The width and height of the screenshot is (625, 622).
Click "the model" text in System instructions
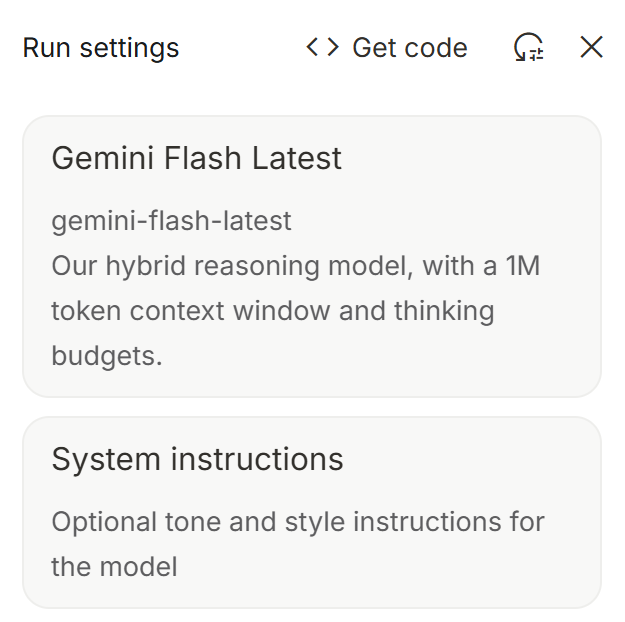(x=114, y=567)
